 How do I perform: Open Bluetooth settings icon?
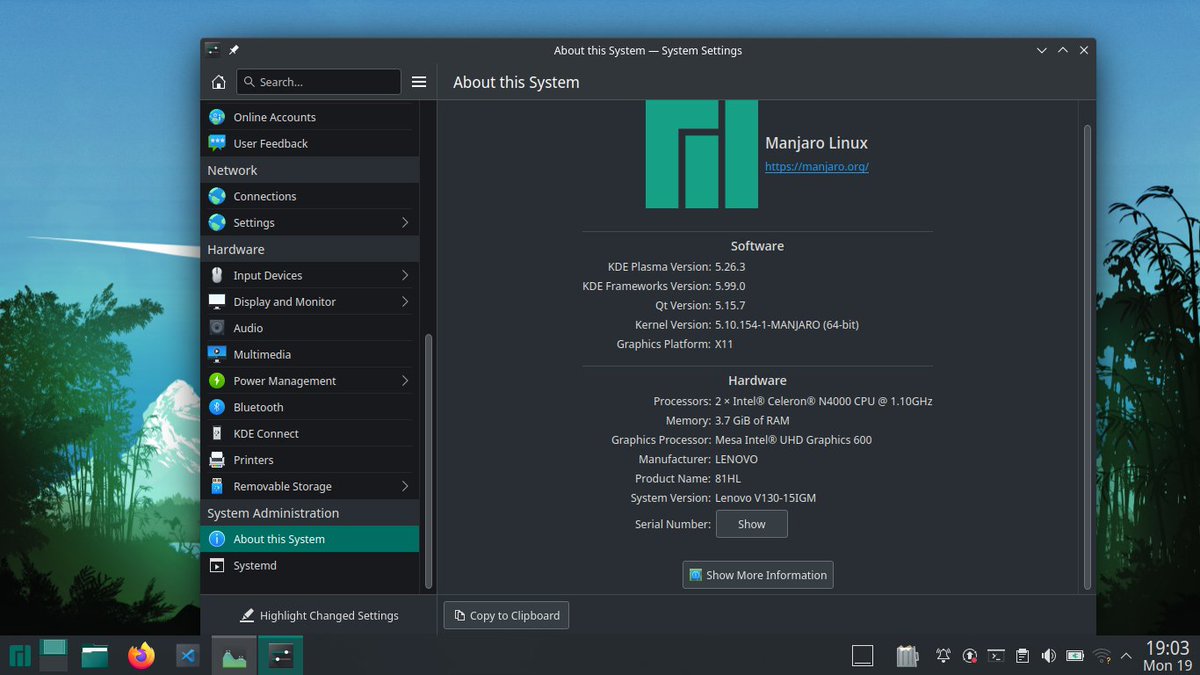pos(217,407)
